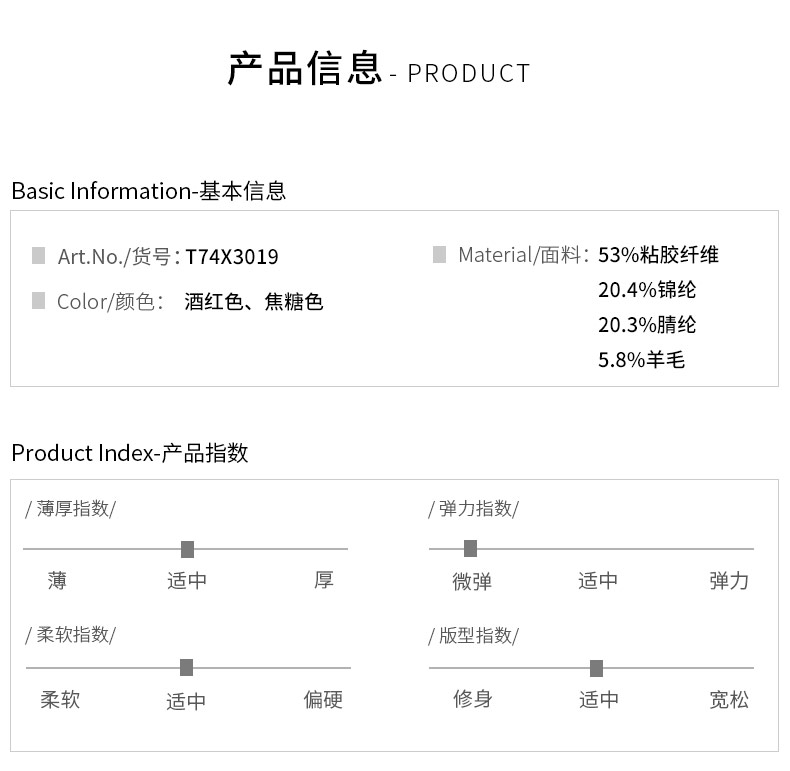
Task: Click the 版型指数 slider handle
Action: coord(597,668)
